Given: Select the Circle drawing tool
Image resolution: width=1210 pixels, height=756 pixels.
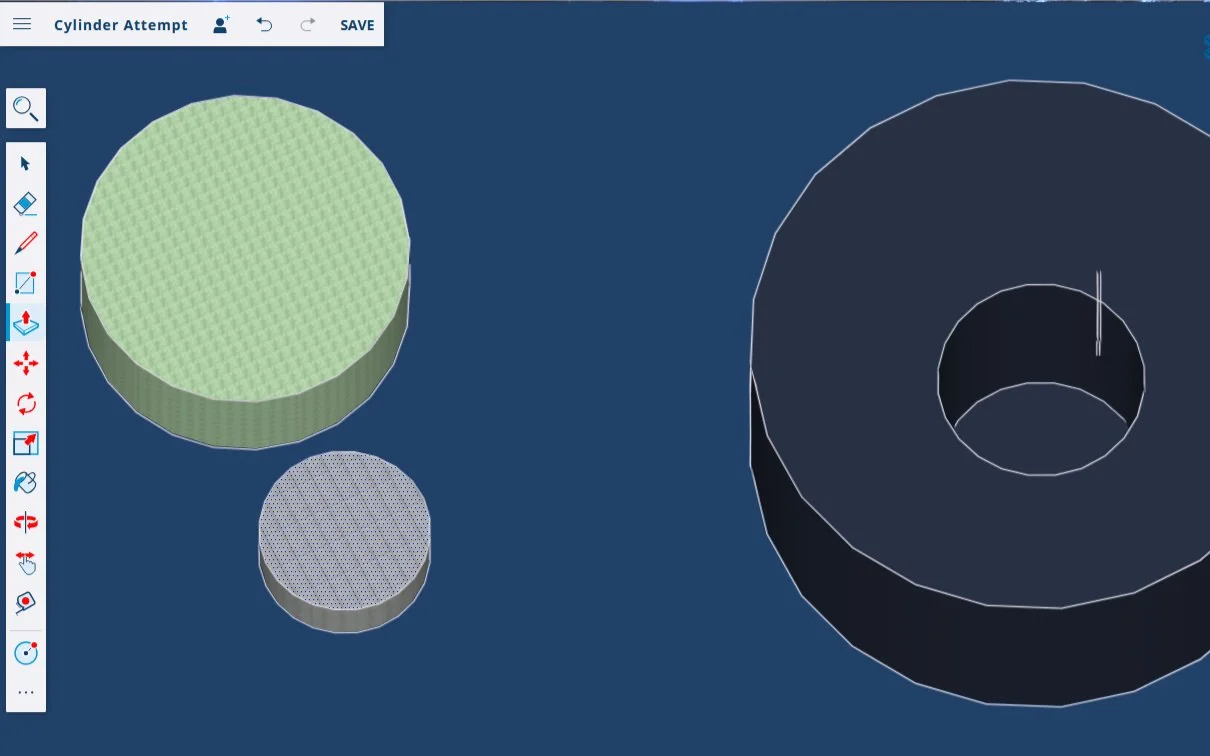Looking at the screenshot, I should (x=26, y=653).
